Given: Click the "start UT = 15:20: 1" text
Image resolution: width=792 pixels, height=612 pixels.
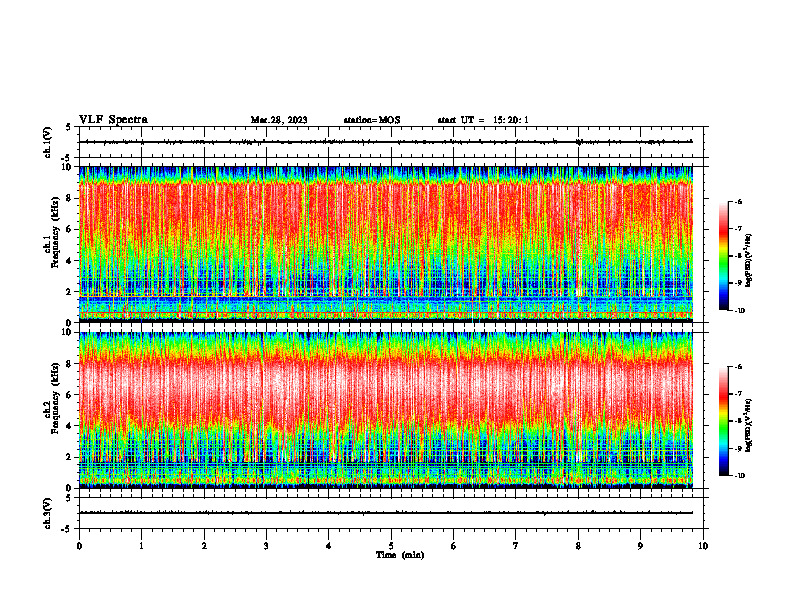Looking at the screenshot, I should pos(483,120).
